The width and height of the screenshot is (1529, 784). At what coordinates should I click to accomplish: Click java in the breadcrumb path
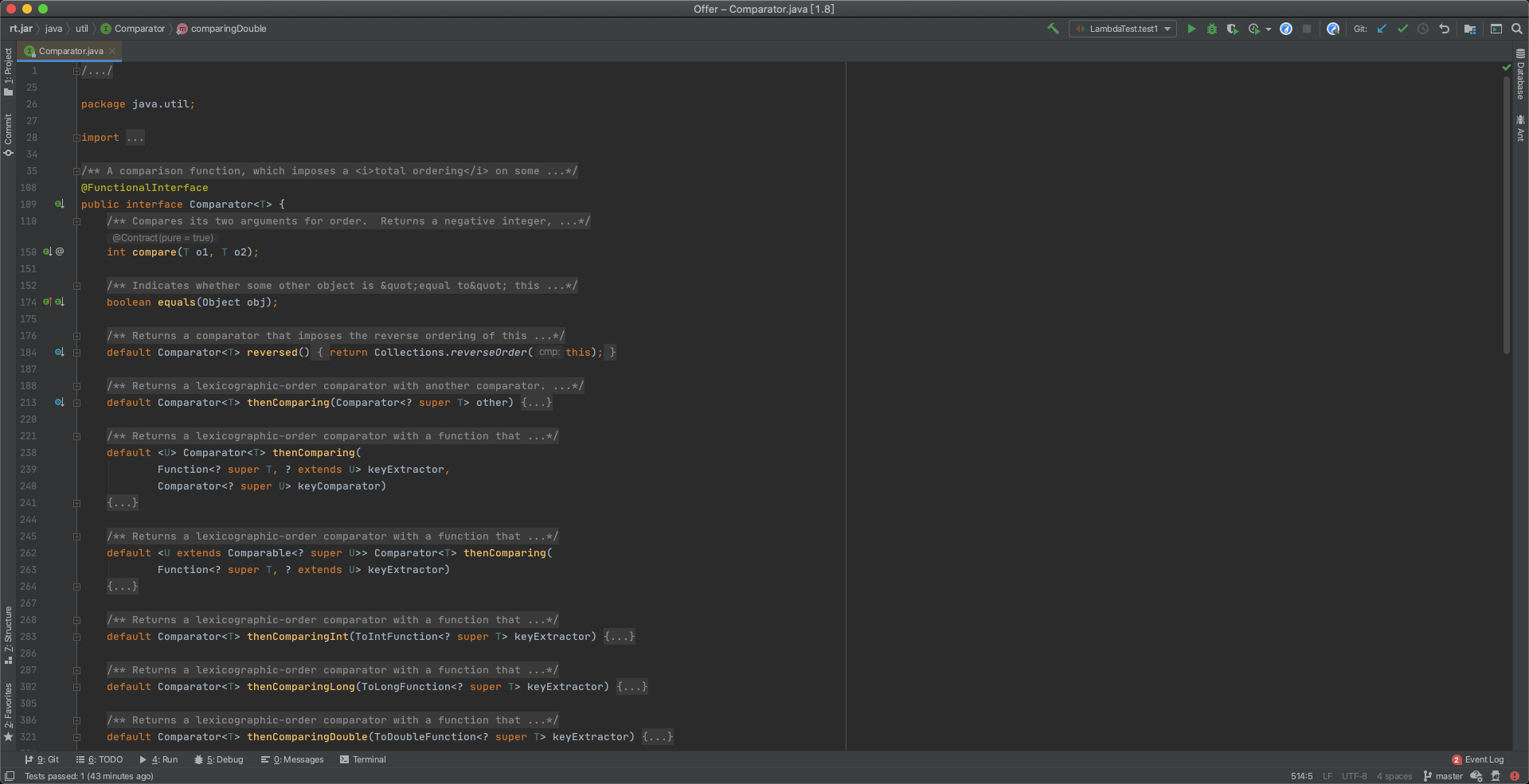point(53,29)
